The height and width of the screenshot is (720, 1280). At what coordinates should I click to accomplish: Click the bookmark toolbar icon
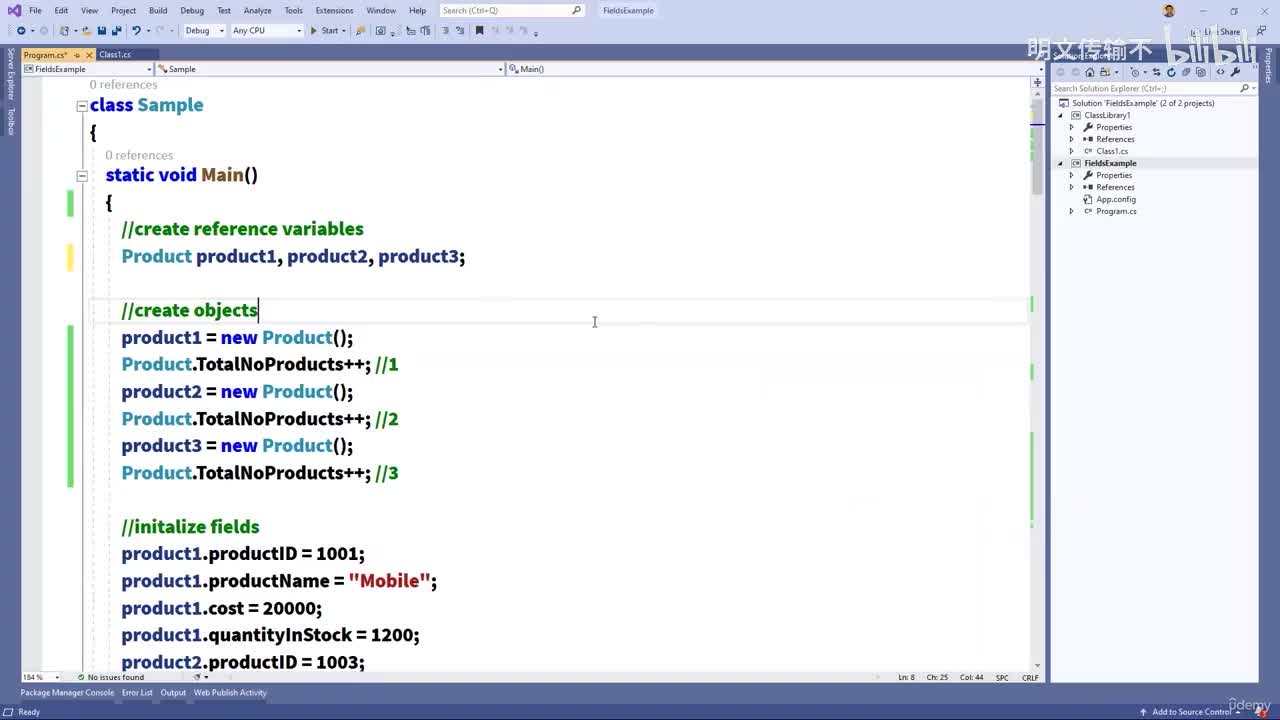[479, 31]
